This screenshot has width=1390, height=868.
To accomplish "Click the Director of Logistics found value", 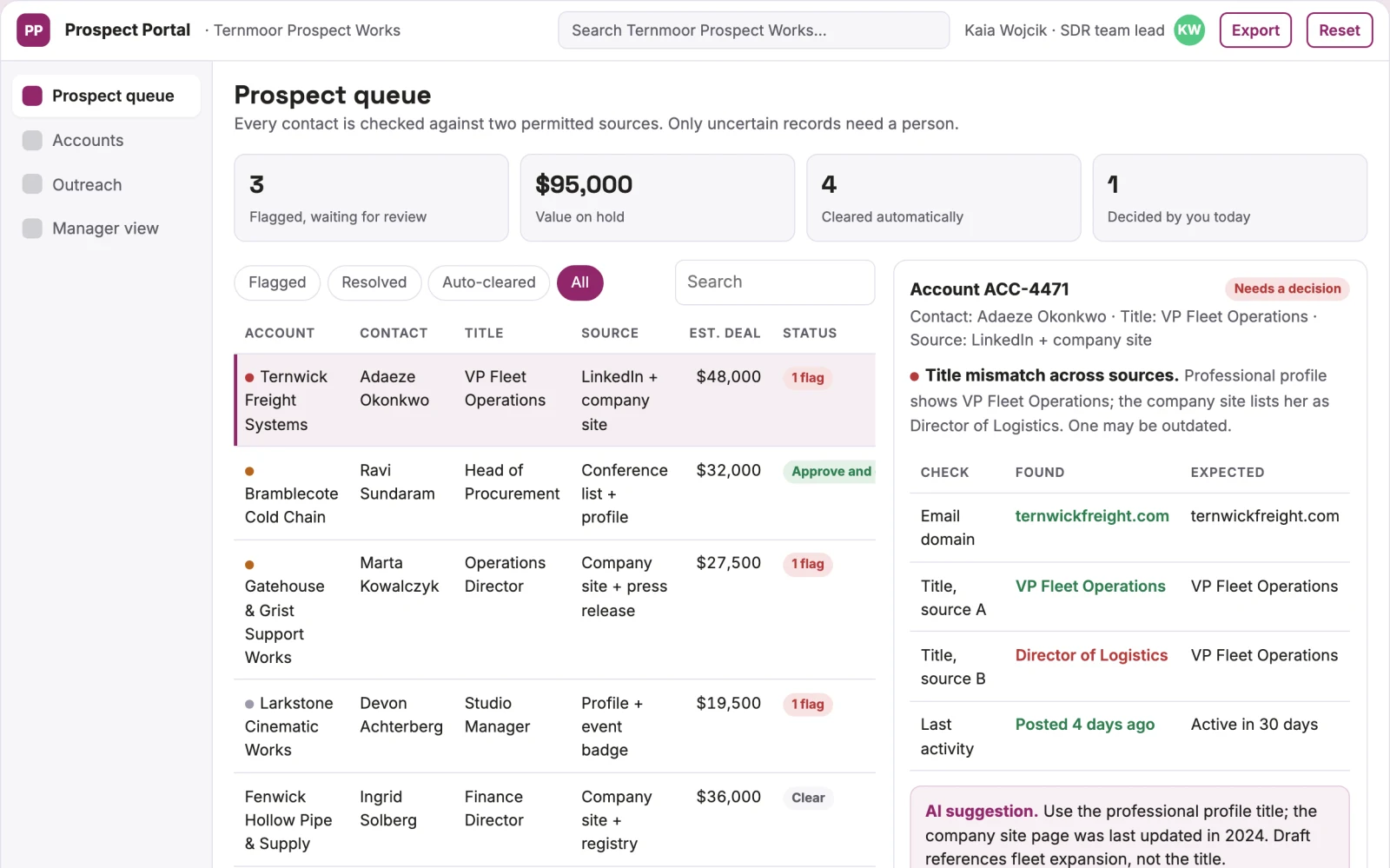I will pos(1091,655).
